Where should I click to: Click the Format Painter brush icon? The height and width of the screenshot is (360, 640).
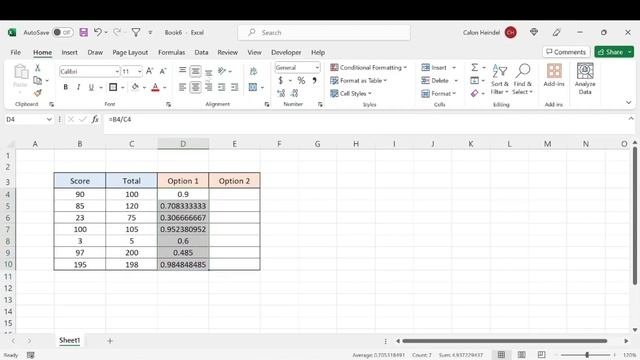click(x=38, y=93)
